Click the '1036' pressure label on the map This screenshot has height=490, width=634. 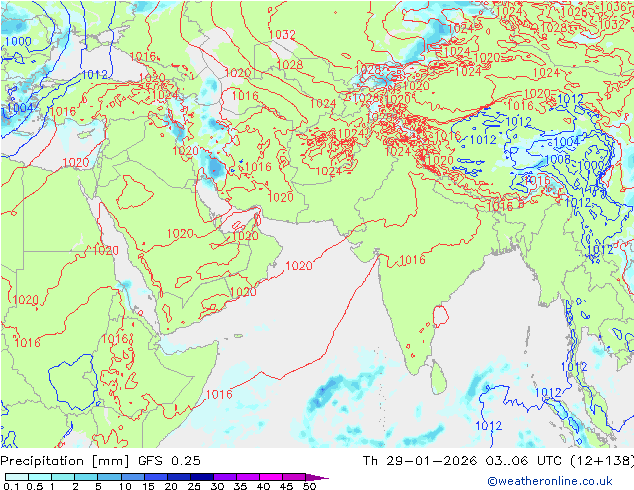click(613, 6)
